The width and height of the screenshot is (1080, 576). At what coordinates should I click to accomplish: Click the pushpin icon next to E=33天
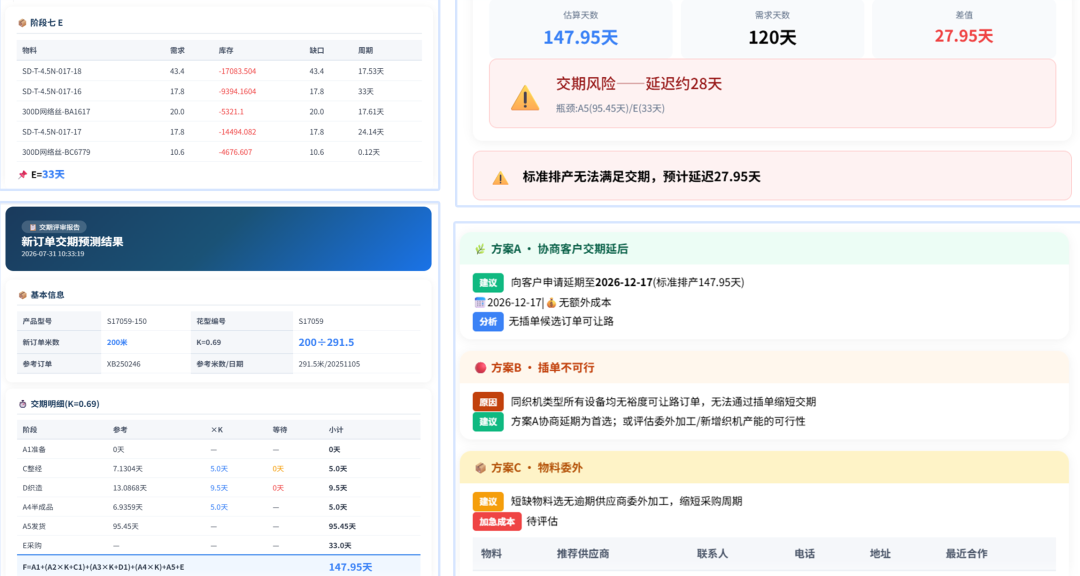click(x=23, y=175)
